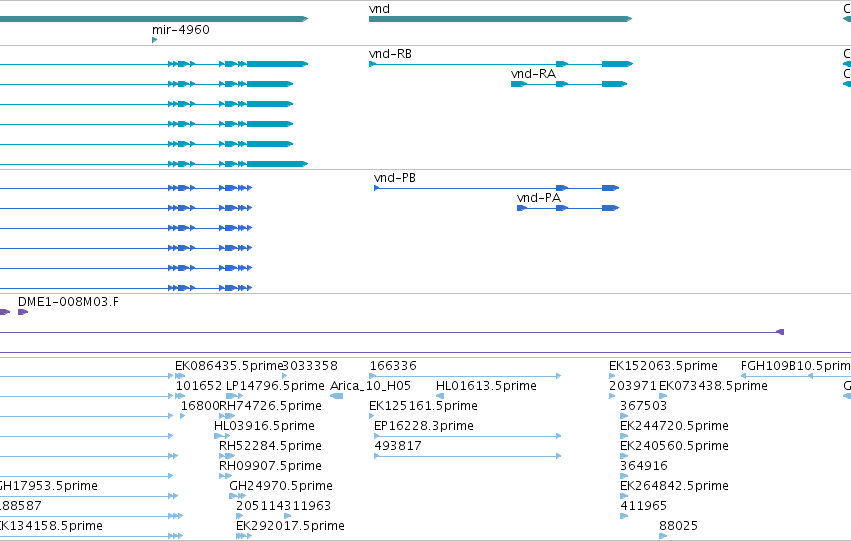The width and height of the screenshot is (851, 541).
Task: Click the EK244720.5prime EST
Action: [624, 436]
